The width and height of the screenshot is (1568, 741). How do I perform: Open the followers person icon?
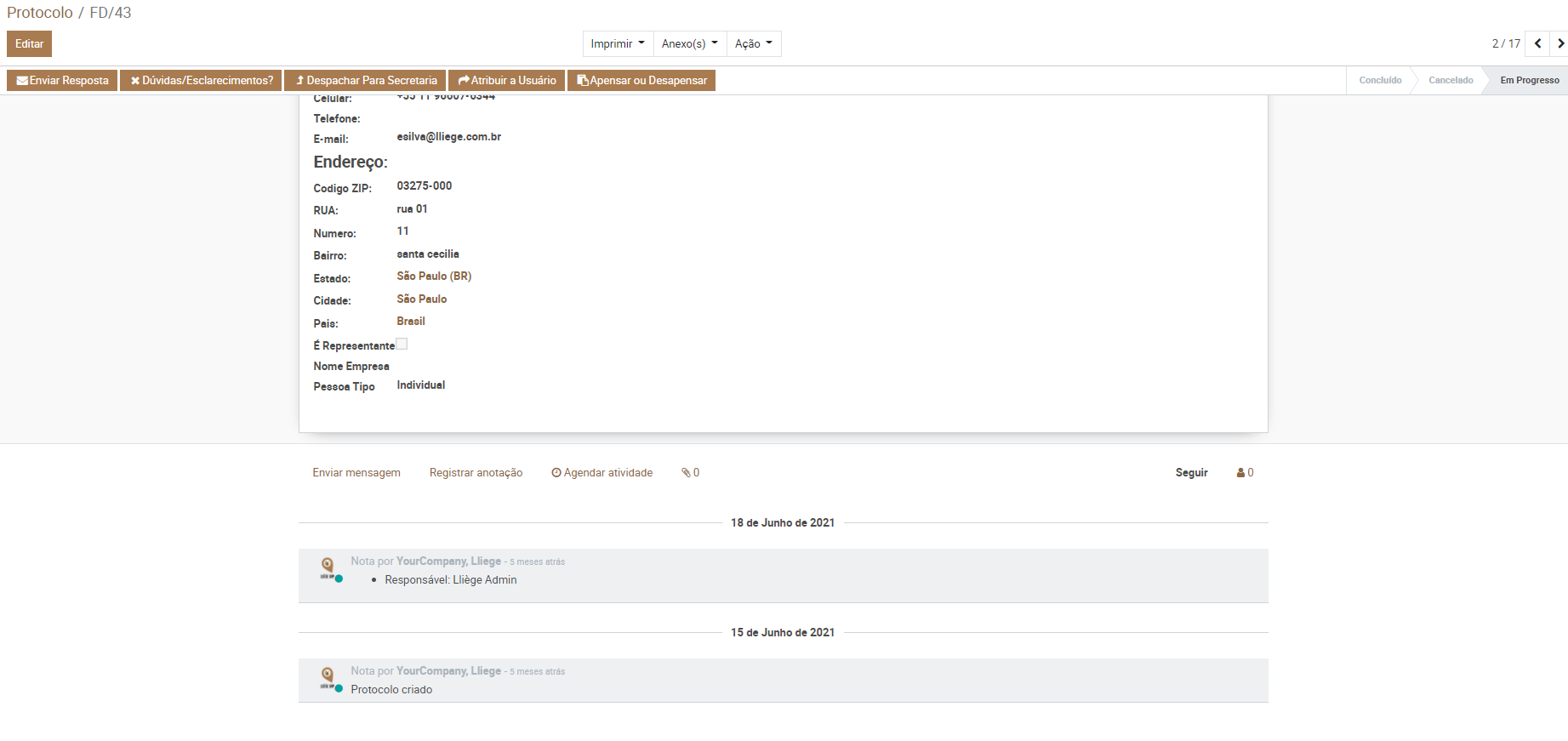(1245, 473)
